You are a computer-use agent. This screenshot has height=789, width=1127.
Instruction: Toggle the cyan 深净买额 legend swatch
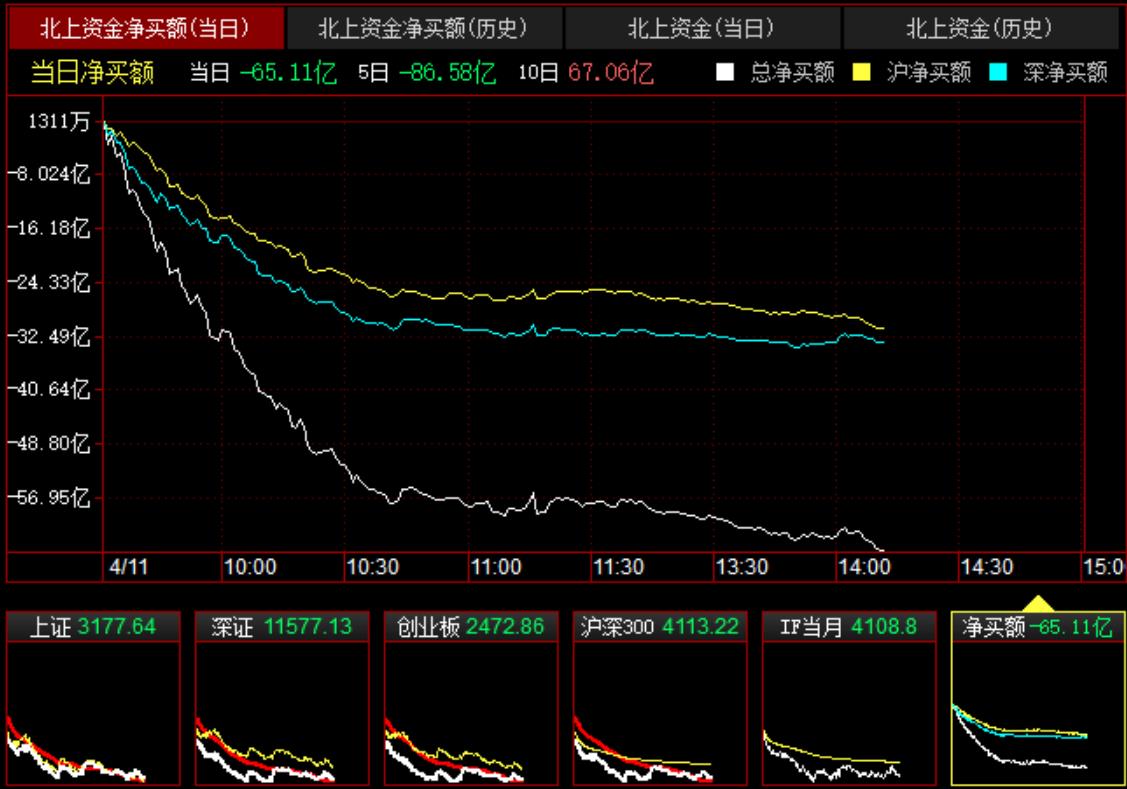[998, 73]
